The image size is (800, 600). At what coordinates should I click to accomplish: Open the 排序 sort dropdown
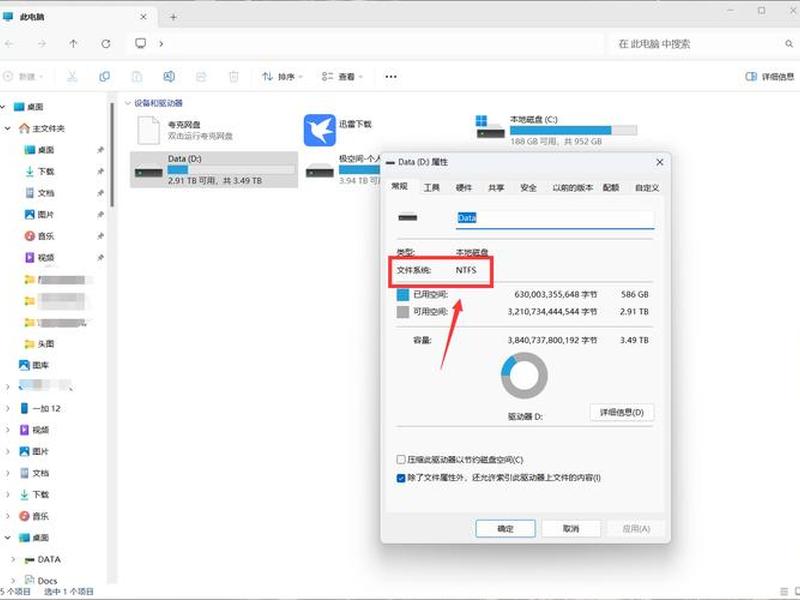[x=282, y=77]
